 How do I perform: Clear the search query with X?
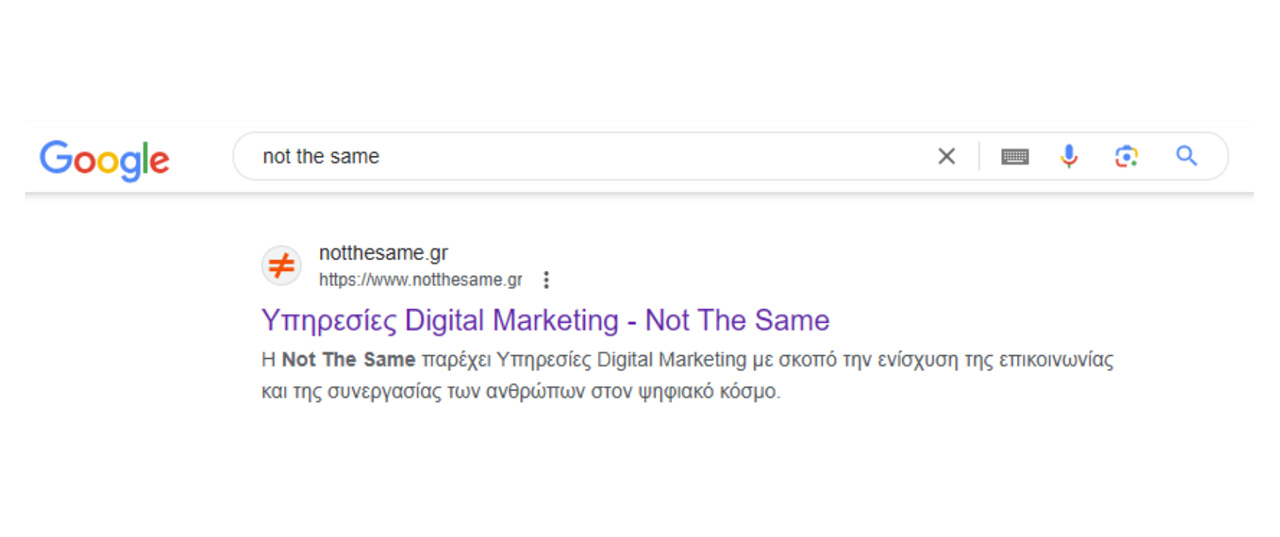click(946, 156)
